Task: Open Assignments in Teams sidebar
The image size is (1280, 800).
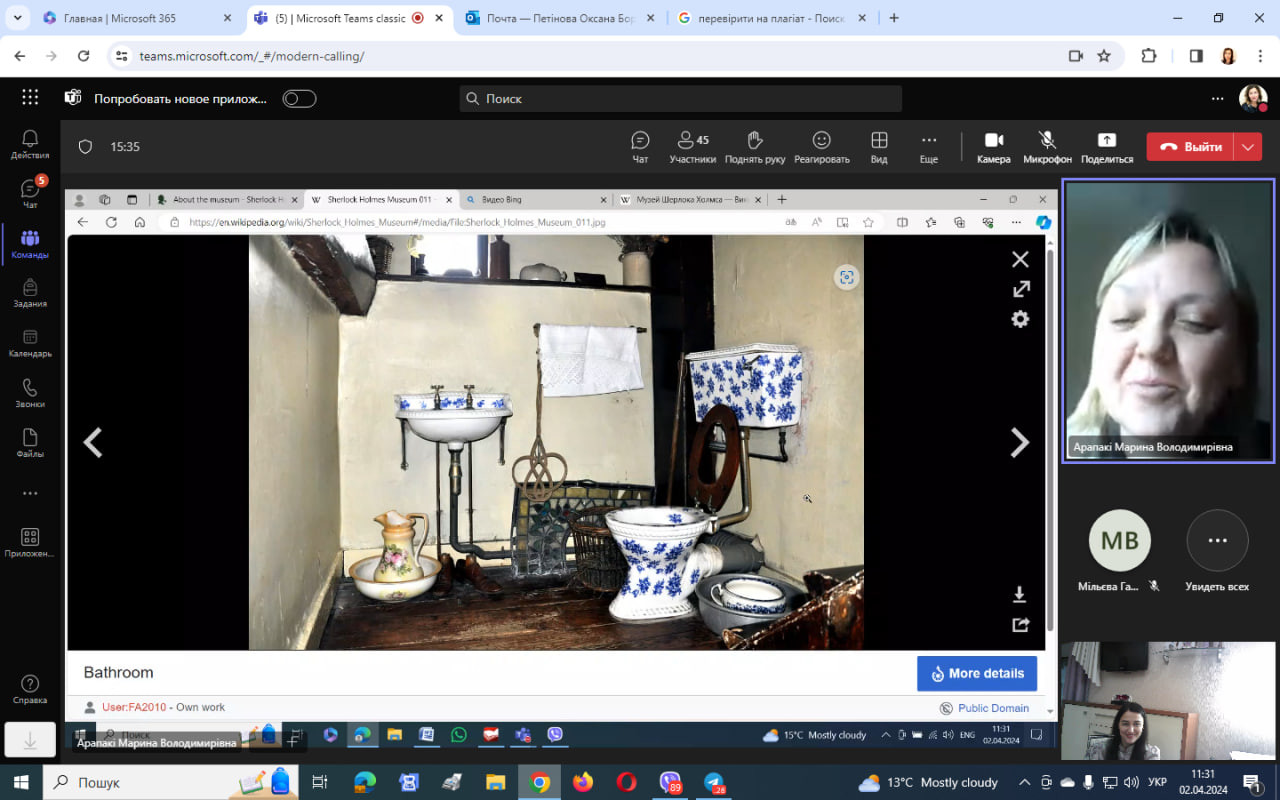Action: (30, 293)
